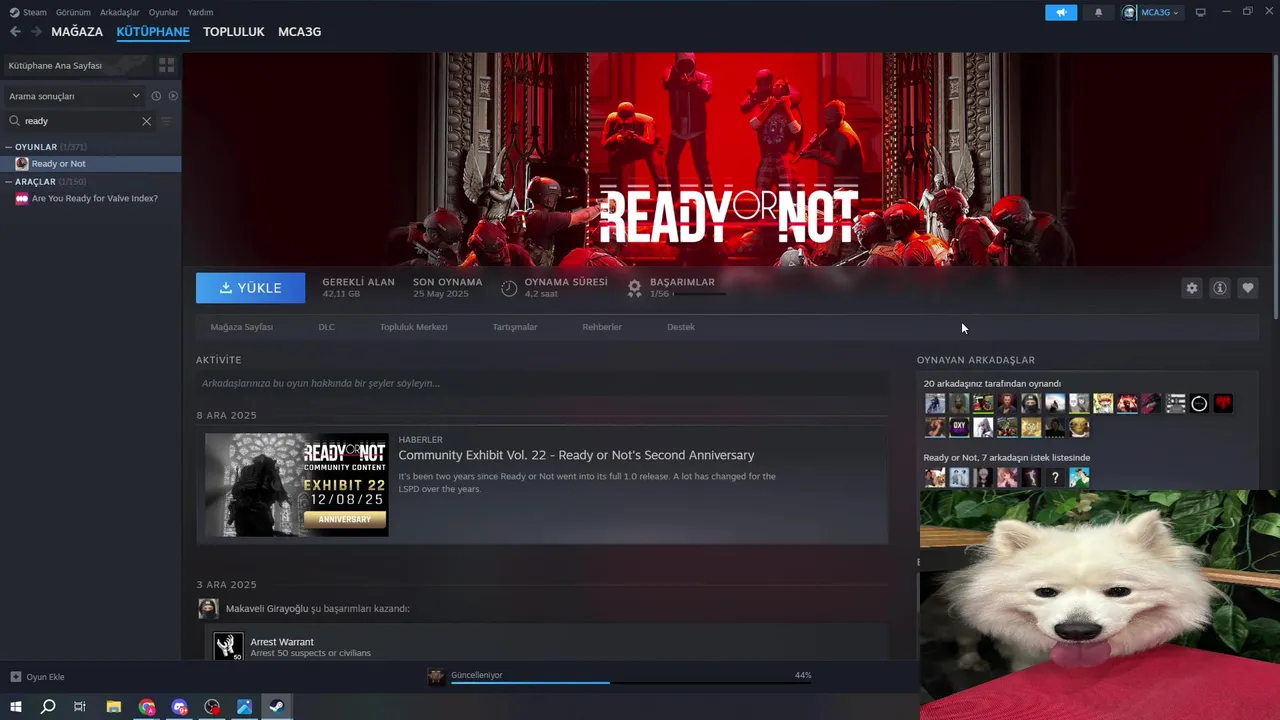Open Topluluk Merkezi link
This screenshot has width=1280, height=720.
(414, 327)
